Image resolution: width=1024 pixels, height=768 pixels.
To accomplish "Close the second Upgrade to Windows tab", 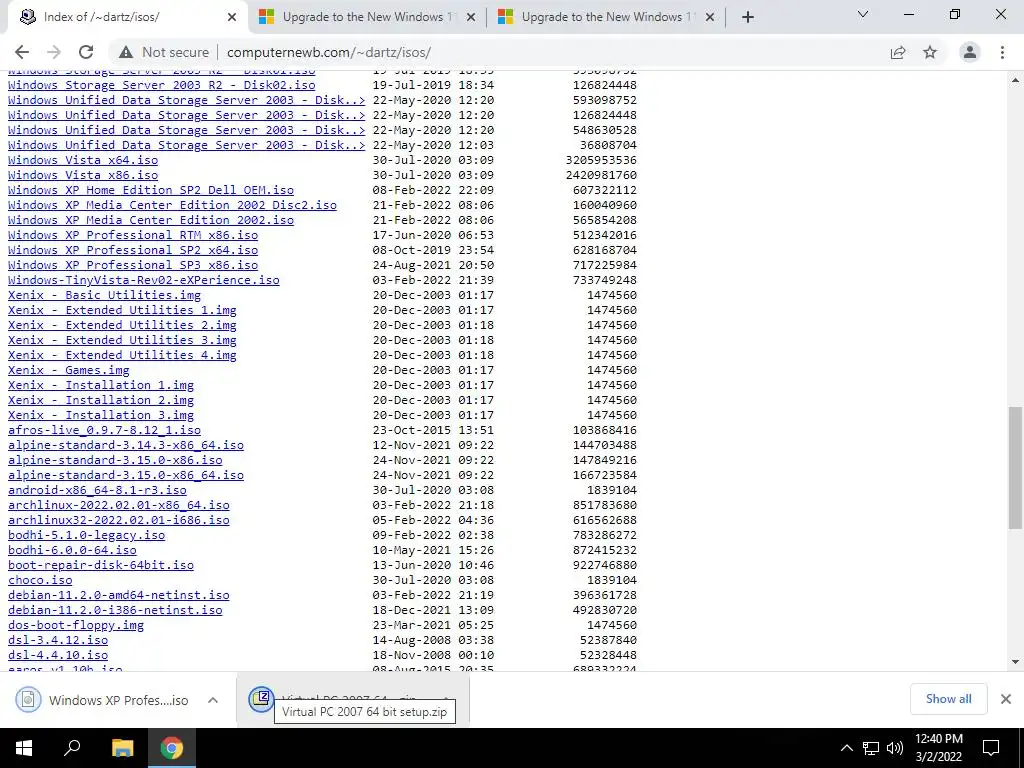I will 710,17.
